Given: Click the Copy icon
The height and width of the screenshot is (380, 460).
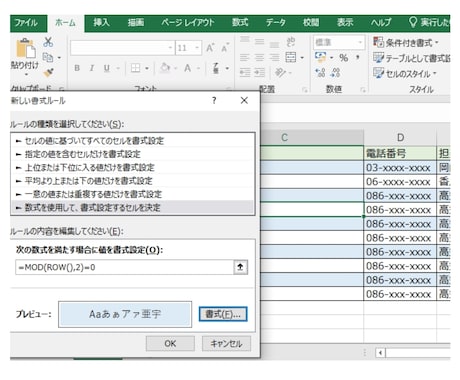Looking at the screenshot, I should coord(48,57).
